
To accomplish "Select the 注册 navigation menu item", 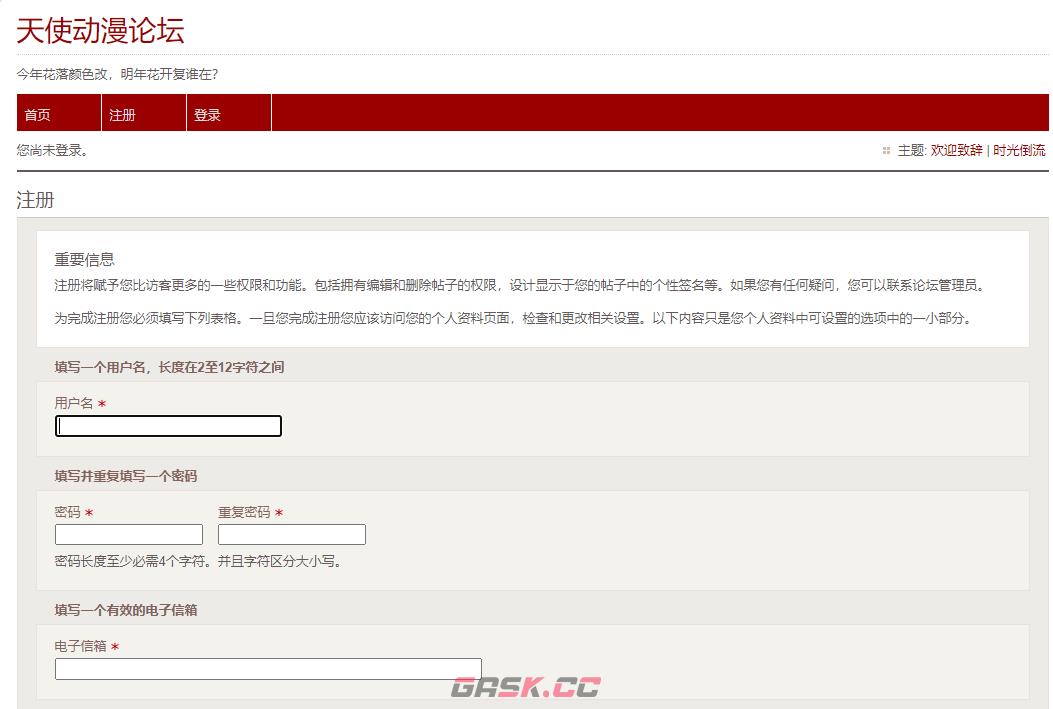I will pos(120,114).
